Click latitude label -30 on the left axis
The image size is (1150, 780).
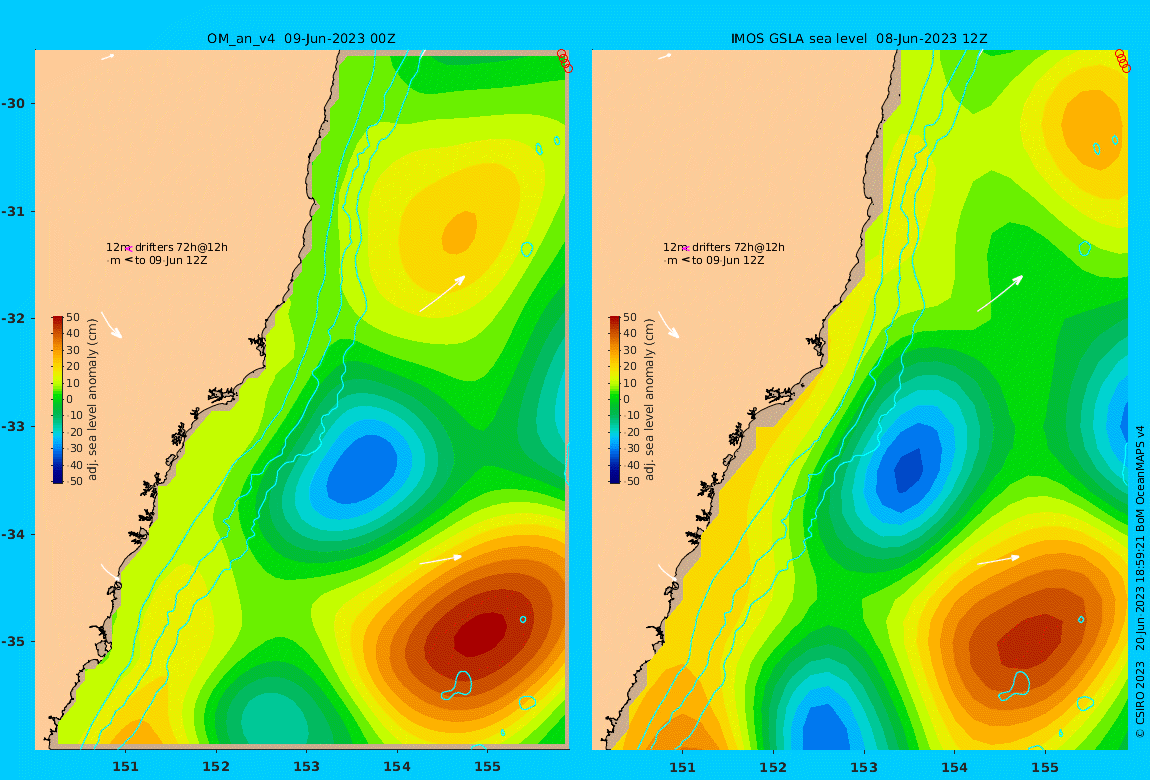tap(12, 103)
